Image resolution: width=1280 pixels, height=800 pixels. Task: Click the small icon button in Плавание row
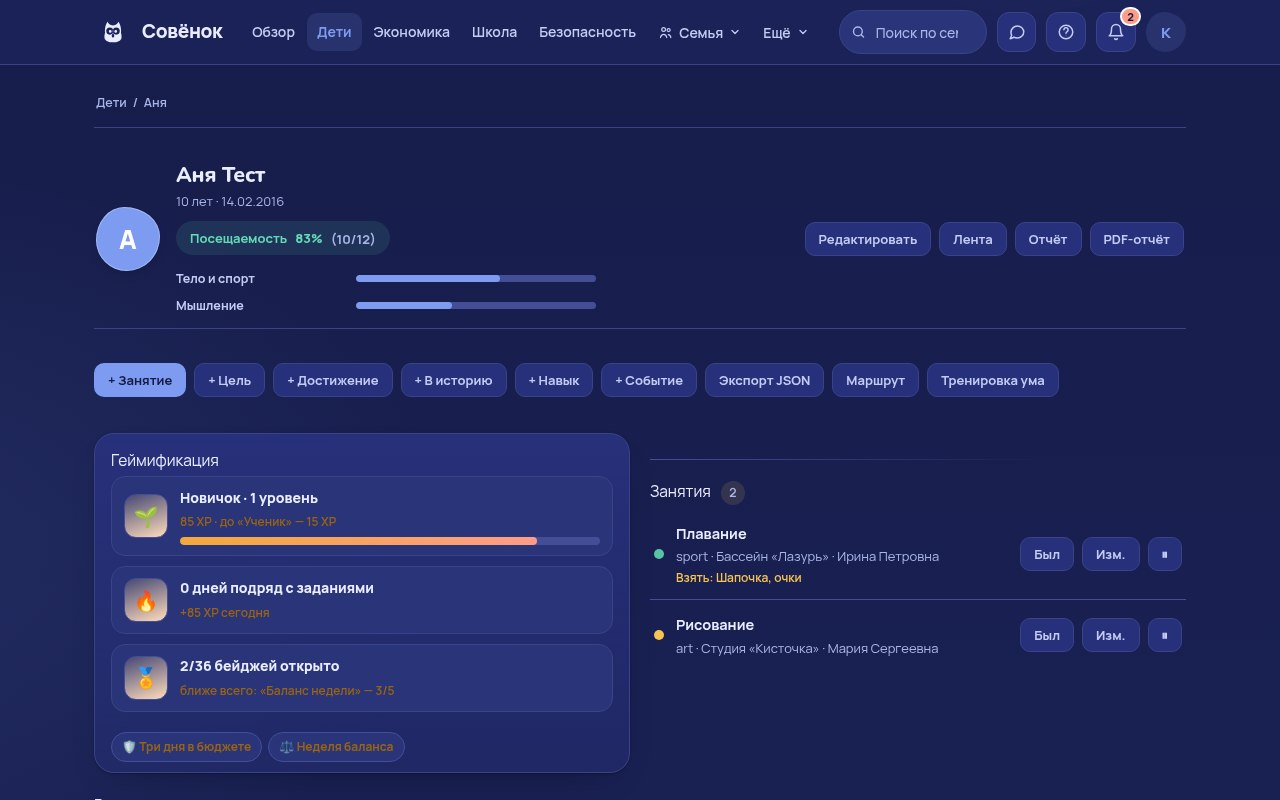point(1165,554)
